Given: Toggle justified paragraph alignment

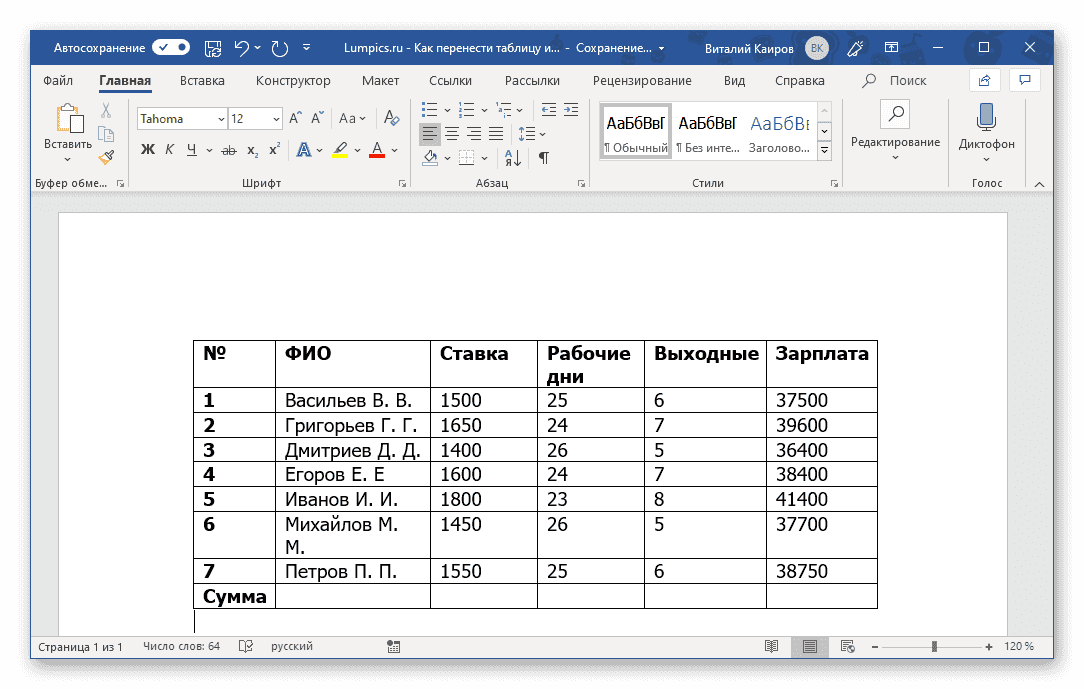Looking at the screenshot, I should pyautogui.click(x=494, y=134).
